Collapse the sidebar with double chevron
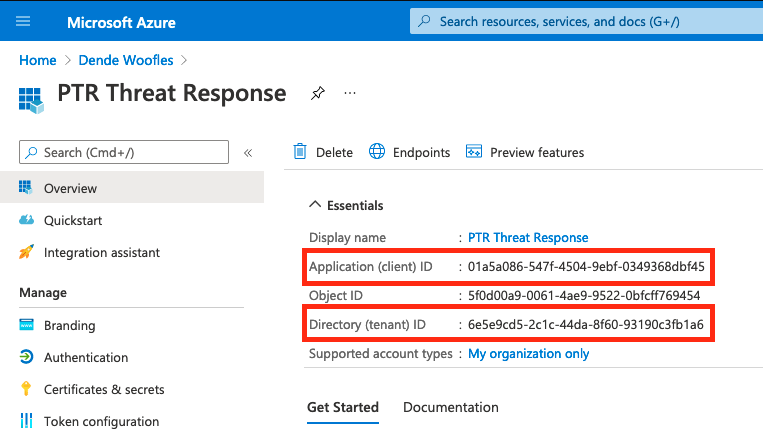 click(248, 152)
